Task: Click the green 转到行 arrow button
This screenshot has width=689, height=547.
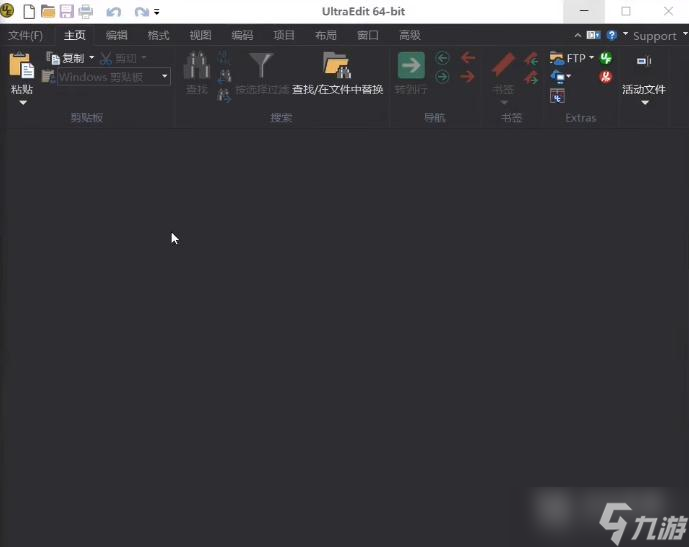Action: coord(411,65)
